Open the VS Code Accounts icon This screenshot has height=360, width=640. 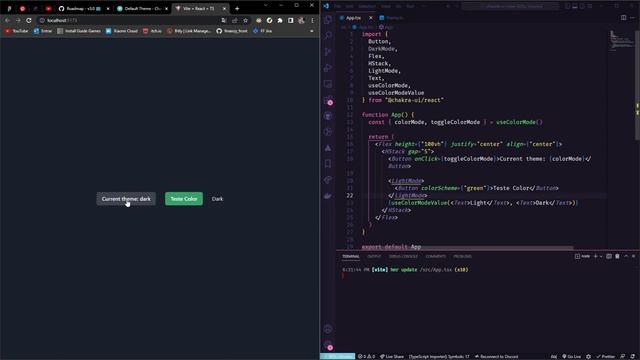coord(328,329)
